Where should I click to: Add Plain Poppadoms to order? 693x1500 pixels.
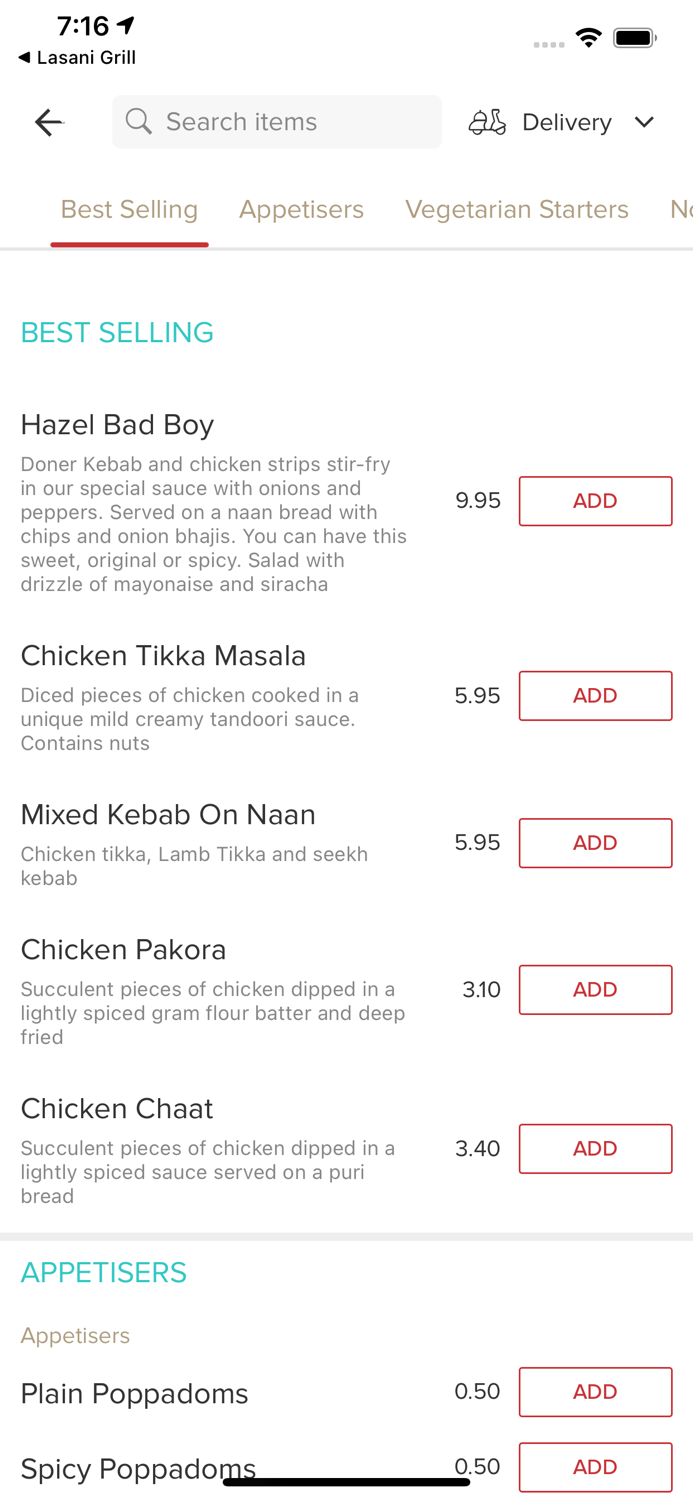click(595, 1392)
